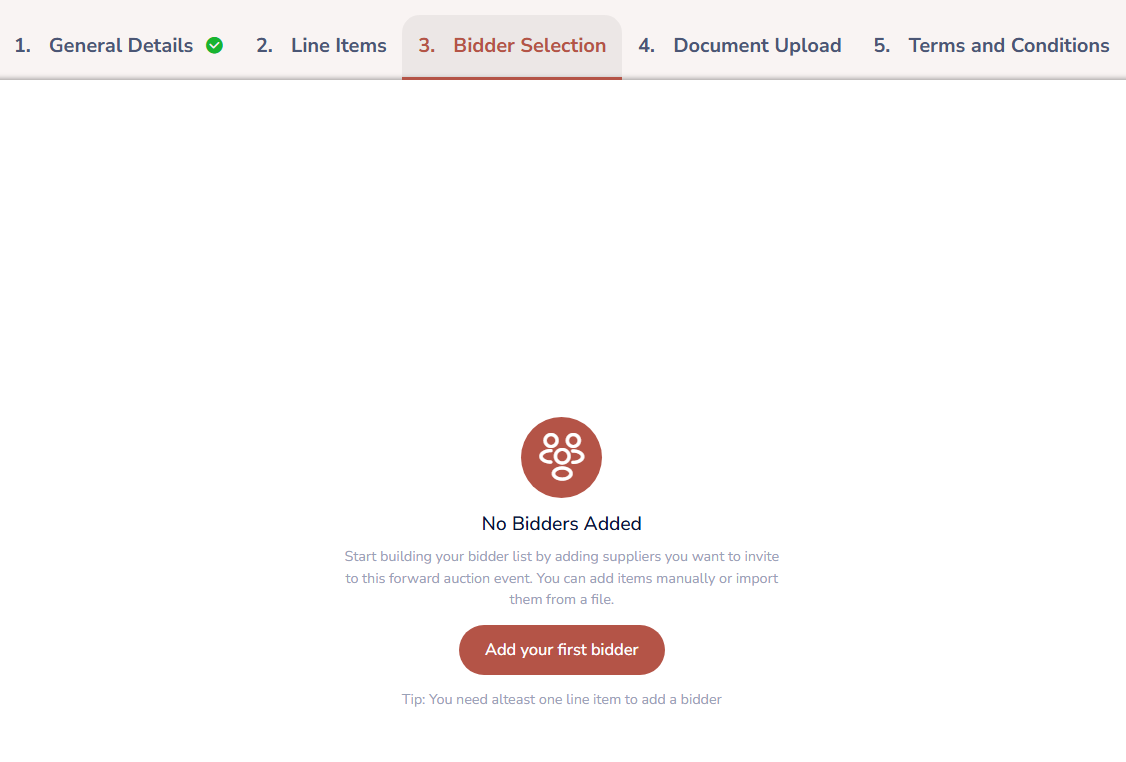The height and width of the screenshot is (762, 1126).
Task: Click the red underline beneath Bidder Selection tab
Action: pos(512,78)
